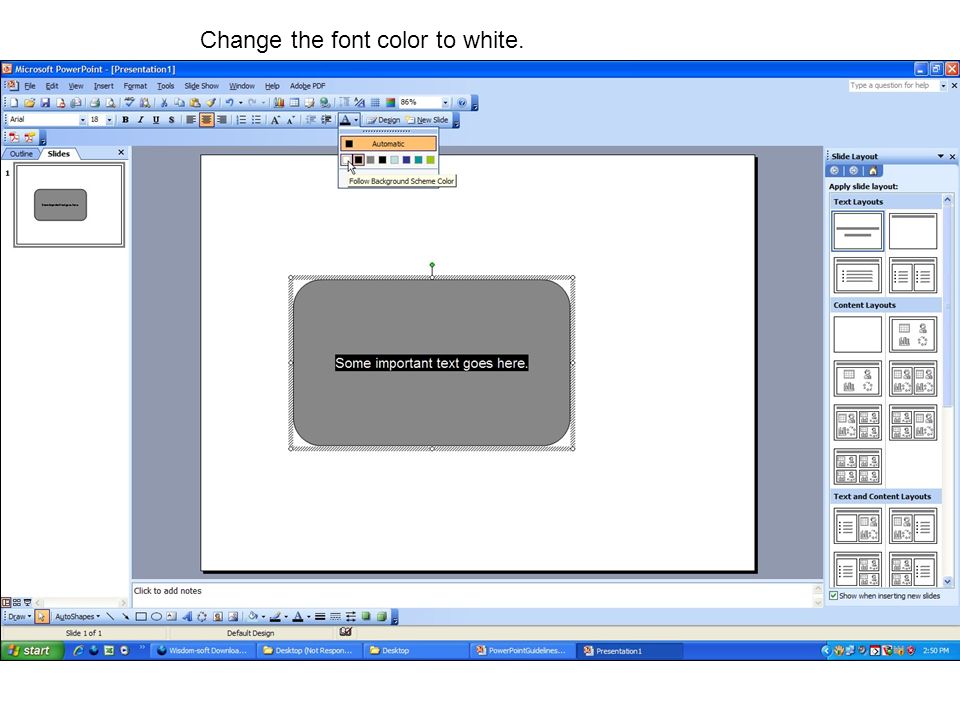The width and height of the screenshot is (960, 720).
Task: Click the Line Style icon in Drawing toolbar
Action: click(x=320, y=617)
